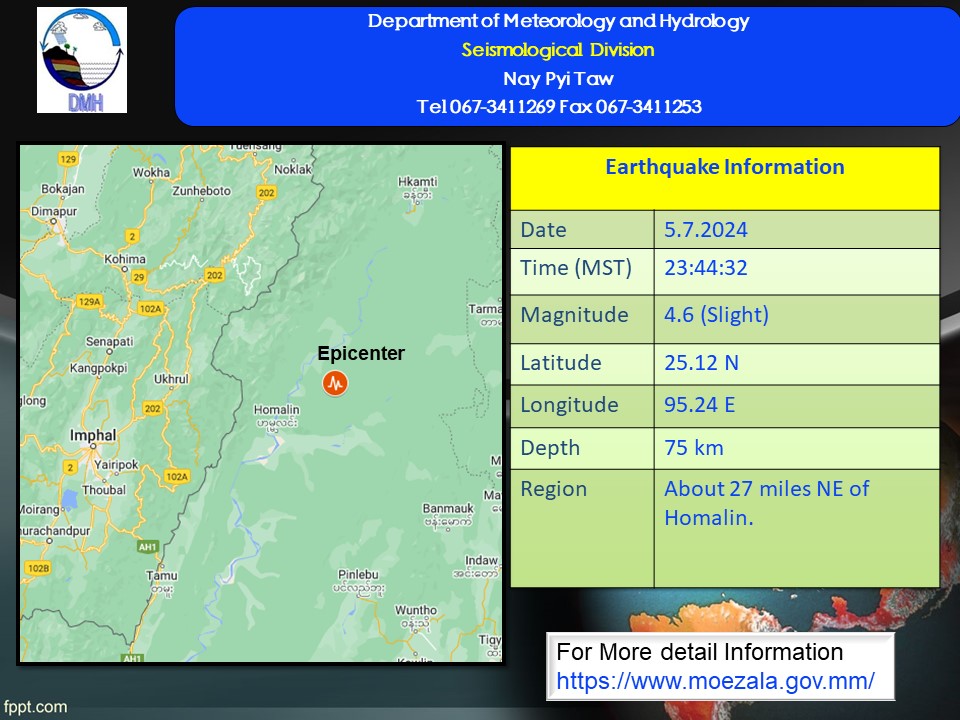Click the Ukhrul label on the map

[171, 379]
